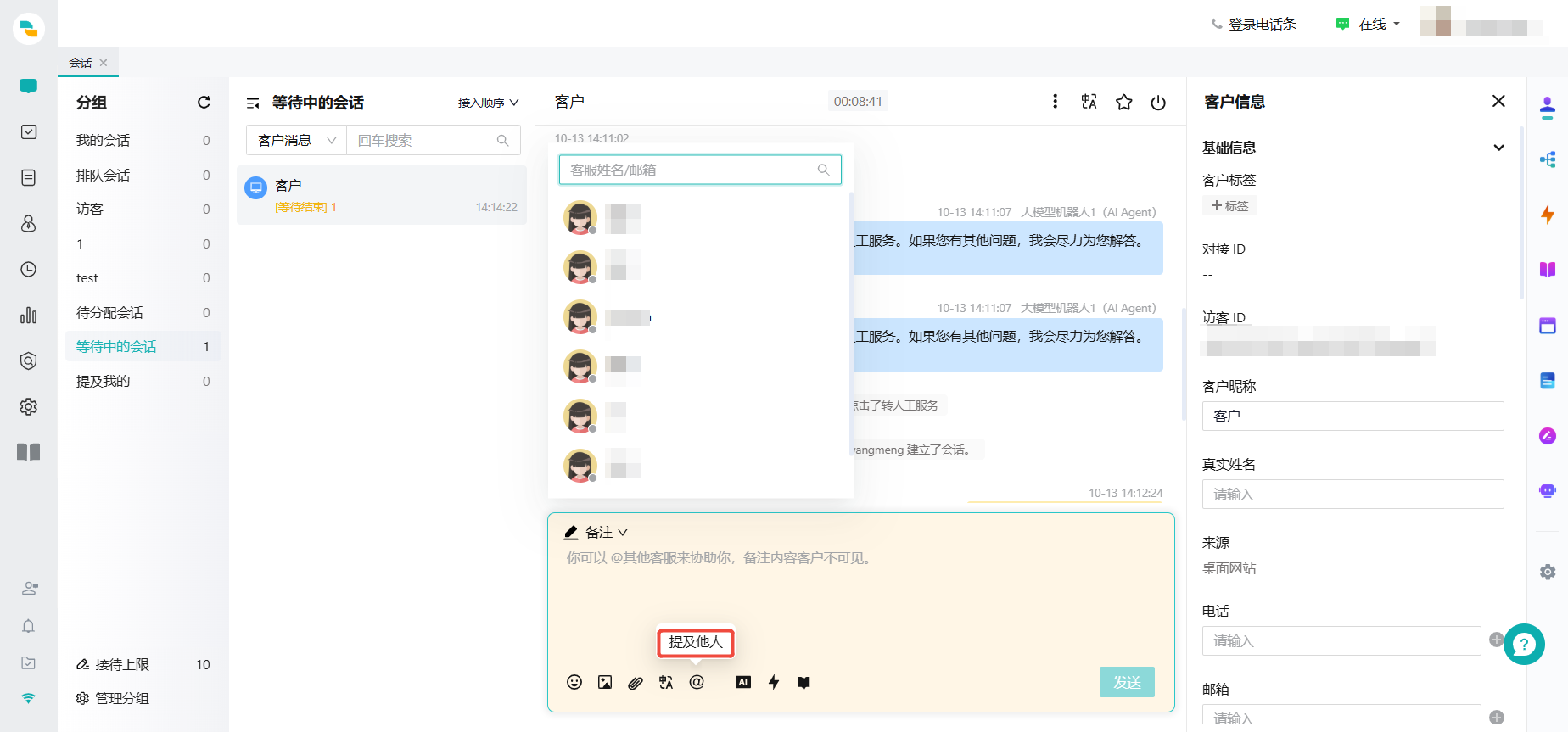Select 提及我的 group

[x=143, y=381]
